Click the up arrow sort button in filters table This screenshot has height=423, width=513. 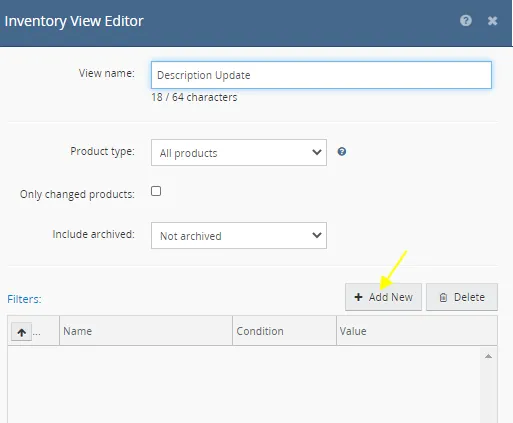click(22, 332)
